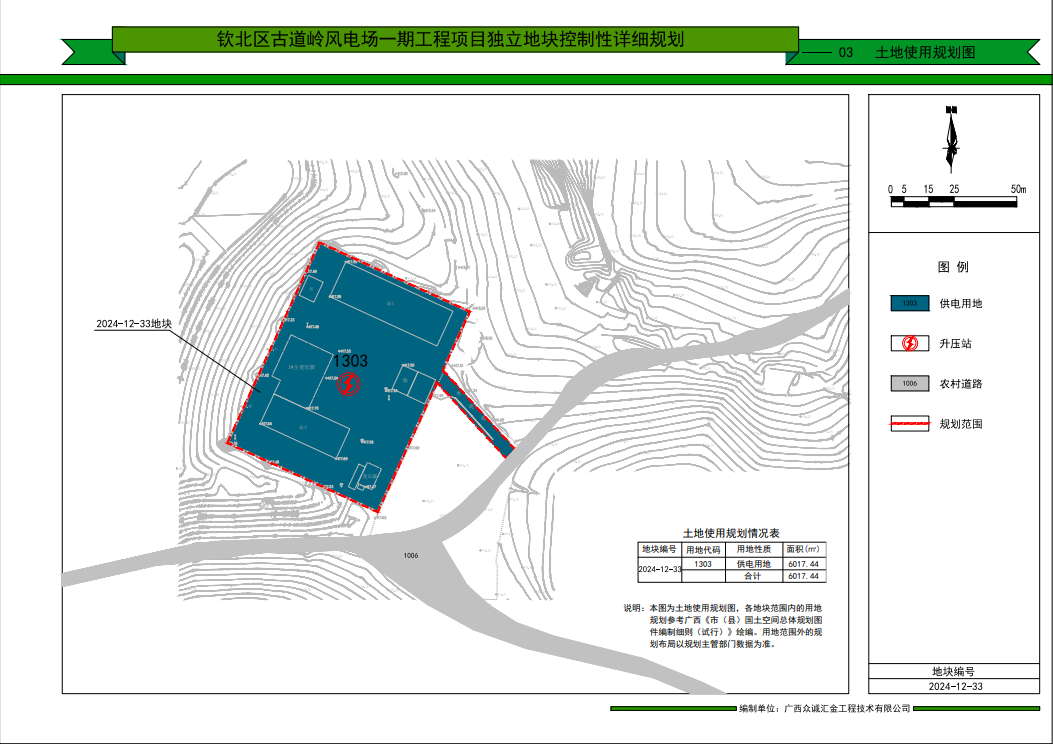Click the gray 农村道路 1006 legend swatch
The height and width of the screenshot is (745, 1053).
tap(910, 383)
